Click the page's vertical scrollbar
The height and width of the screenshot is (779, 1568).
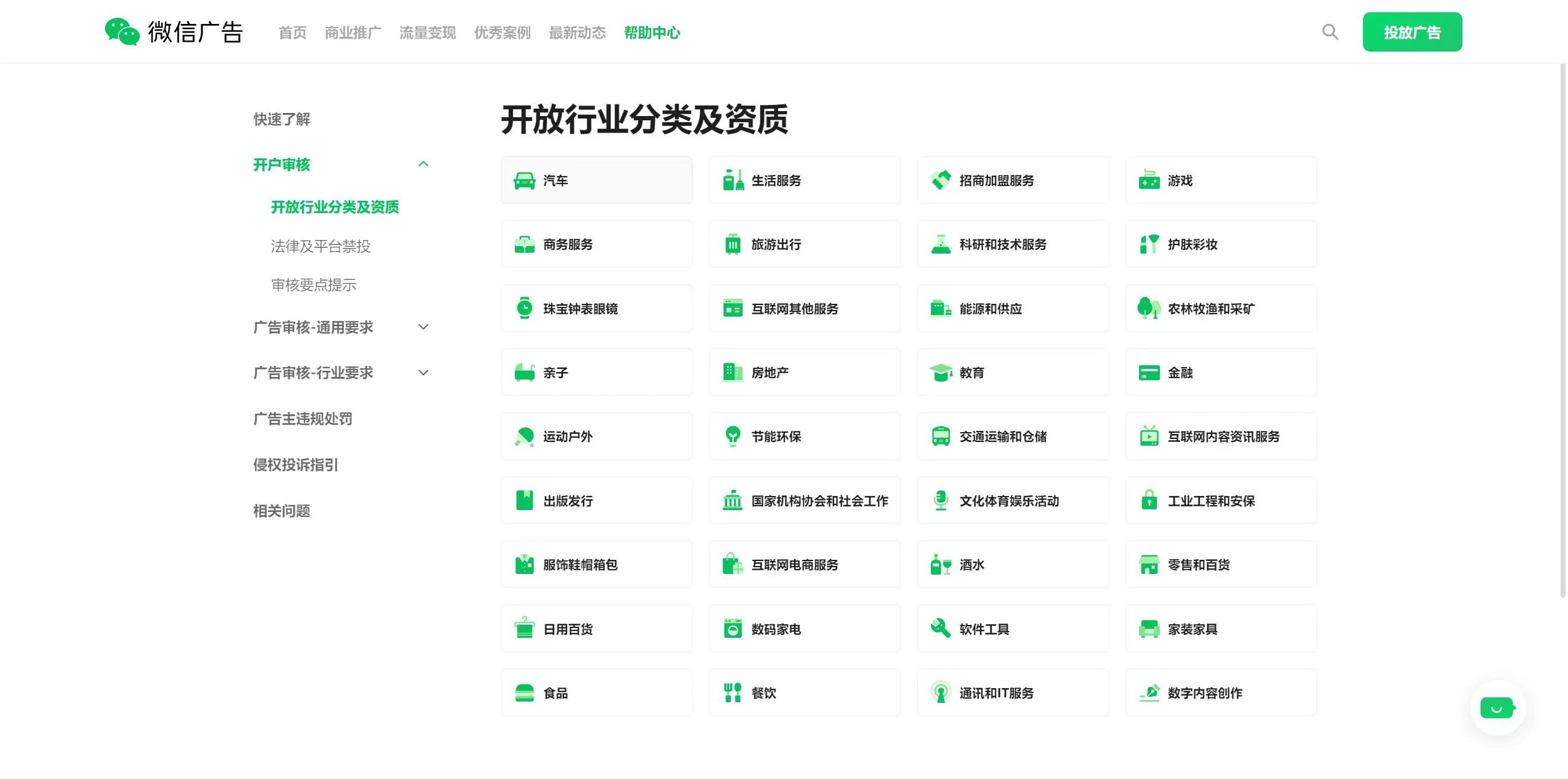(1562, 331)
